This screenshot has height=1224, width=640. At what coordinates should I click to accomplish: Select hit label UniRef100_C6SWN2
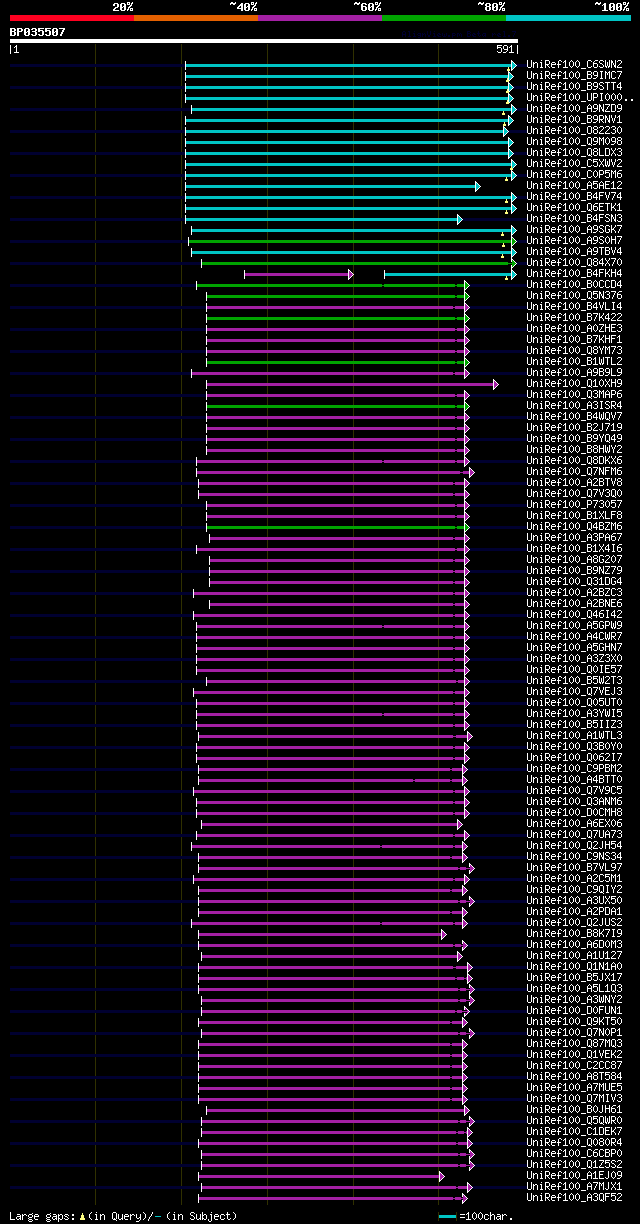tap(574, 64)
